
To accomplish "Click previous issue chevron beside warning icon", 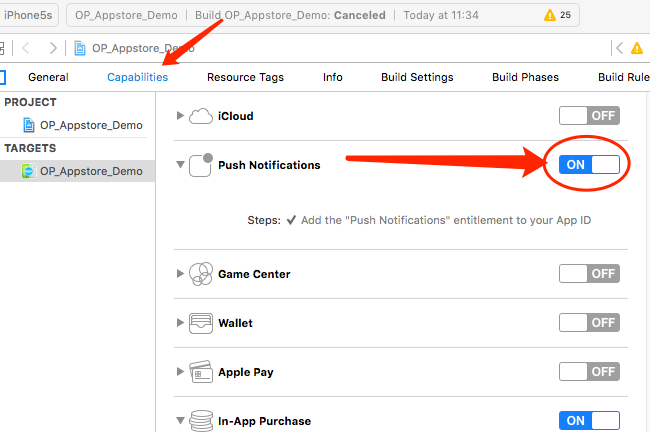I will pyautogui.click(x=619, y=48).
